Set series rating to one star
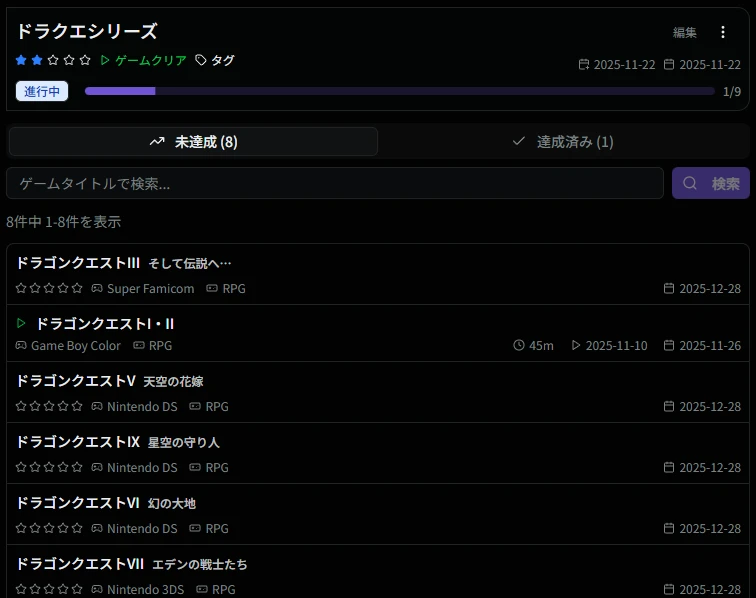 [x=21, y=60]
